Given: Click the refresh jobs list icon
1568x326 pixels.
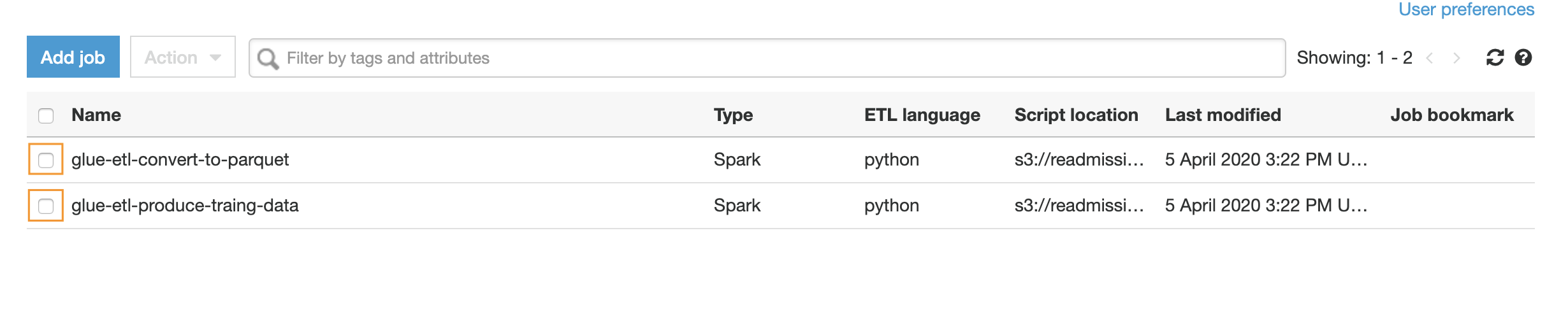Looking at the screenshot, I should pos(1495,58).
